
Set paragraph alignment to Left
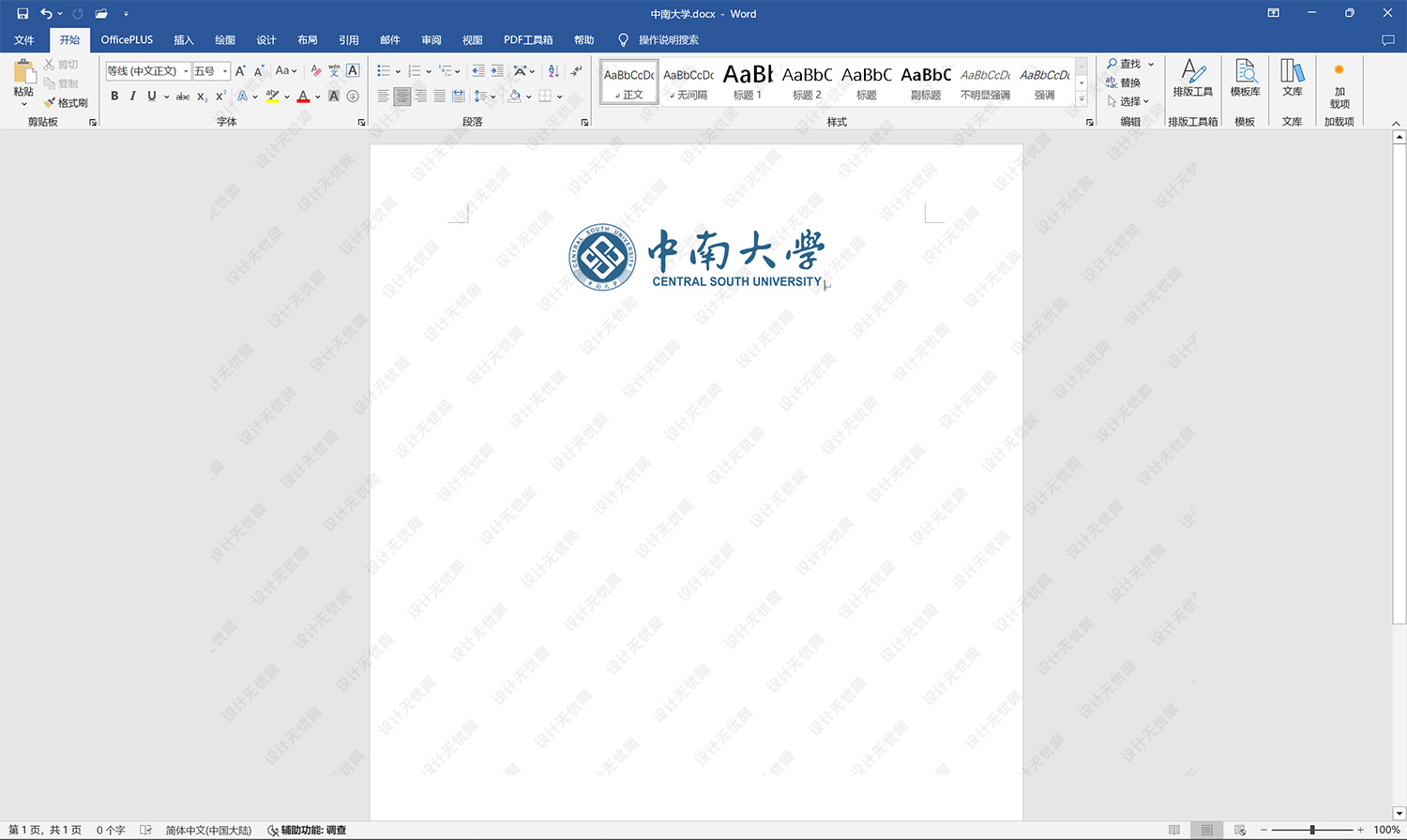click(383, 97)
